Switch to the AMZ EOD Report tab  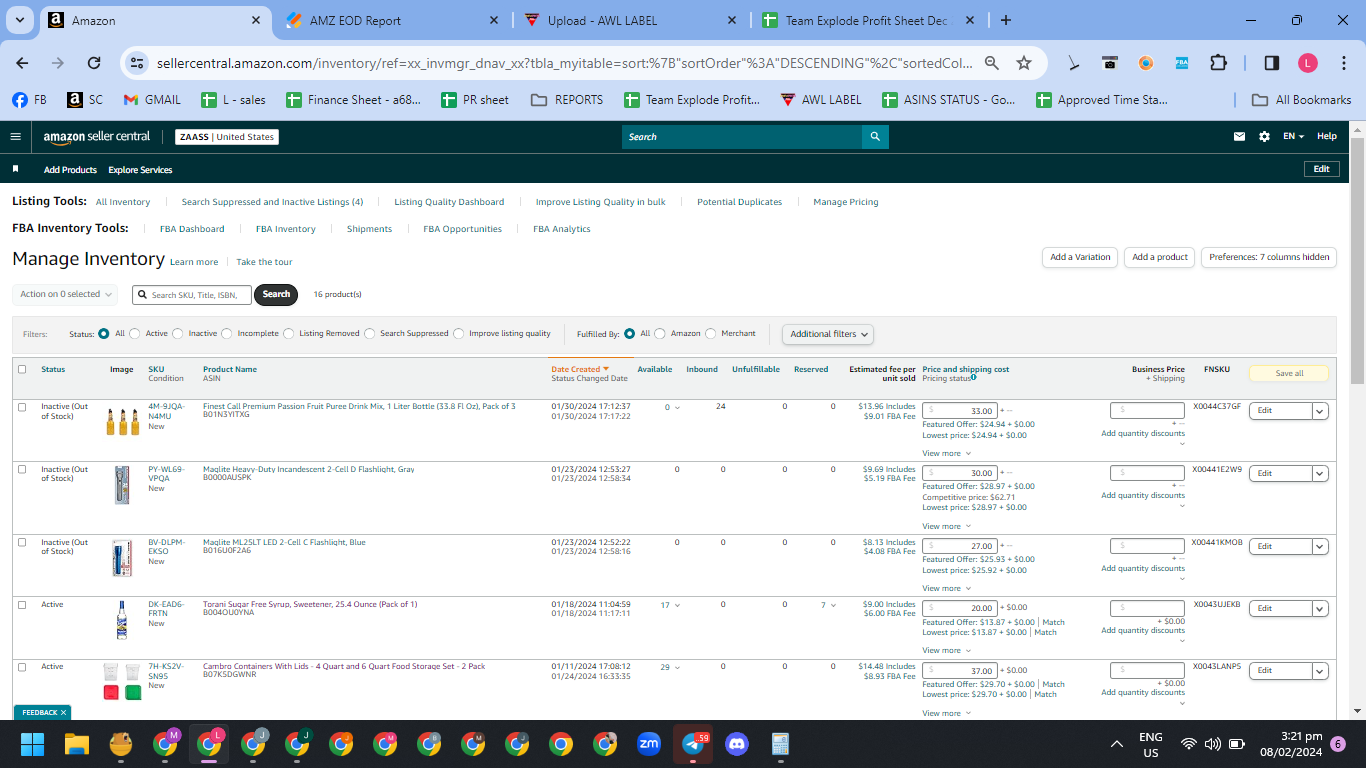point(392,20)
